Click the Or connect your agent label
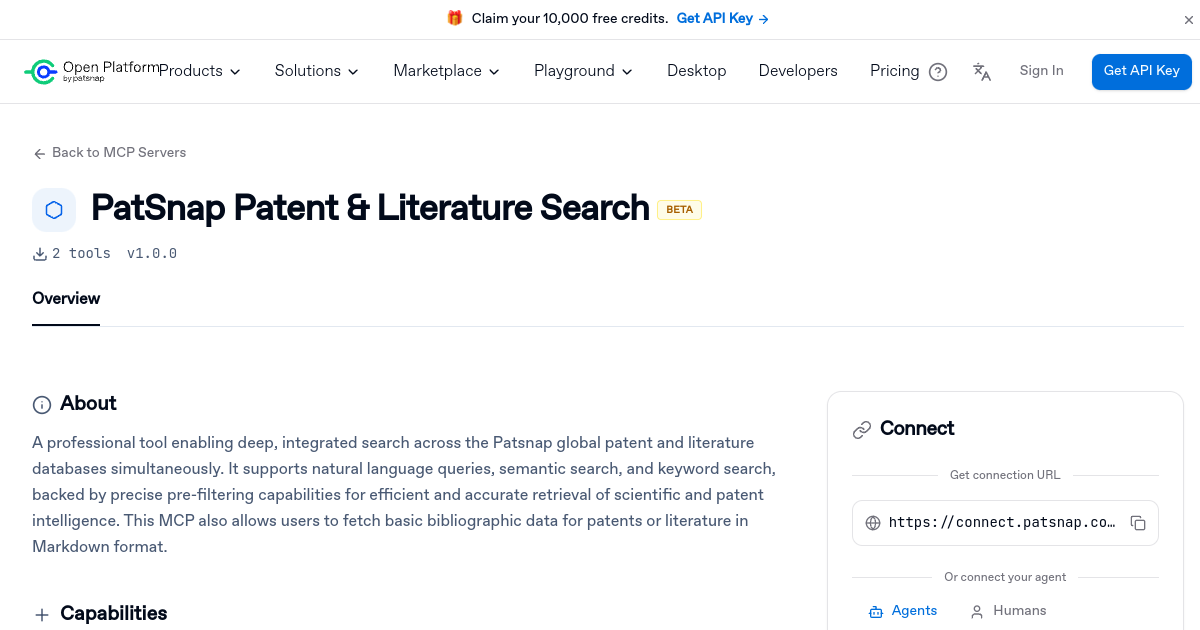 (1005, 578)
